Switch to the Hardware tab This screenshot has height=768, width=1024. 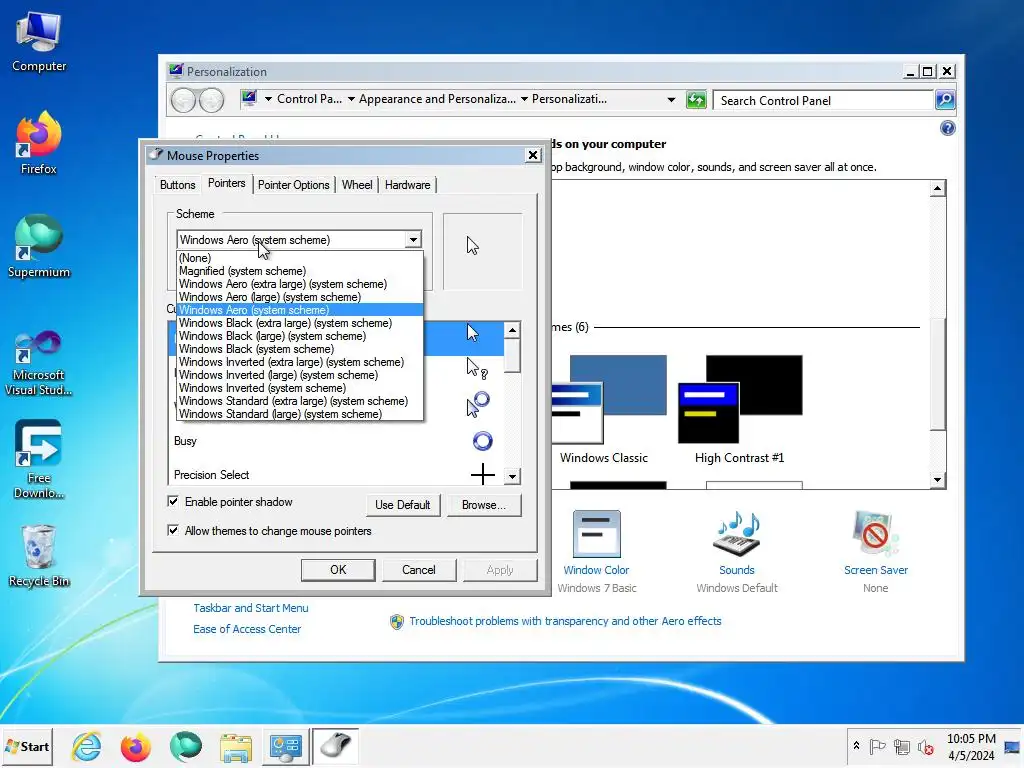point(408,185)
